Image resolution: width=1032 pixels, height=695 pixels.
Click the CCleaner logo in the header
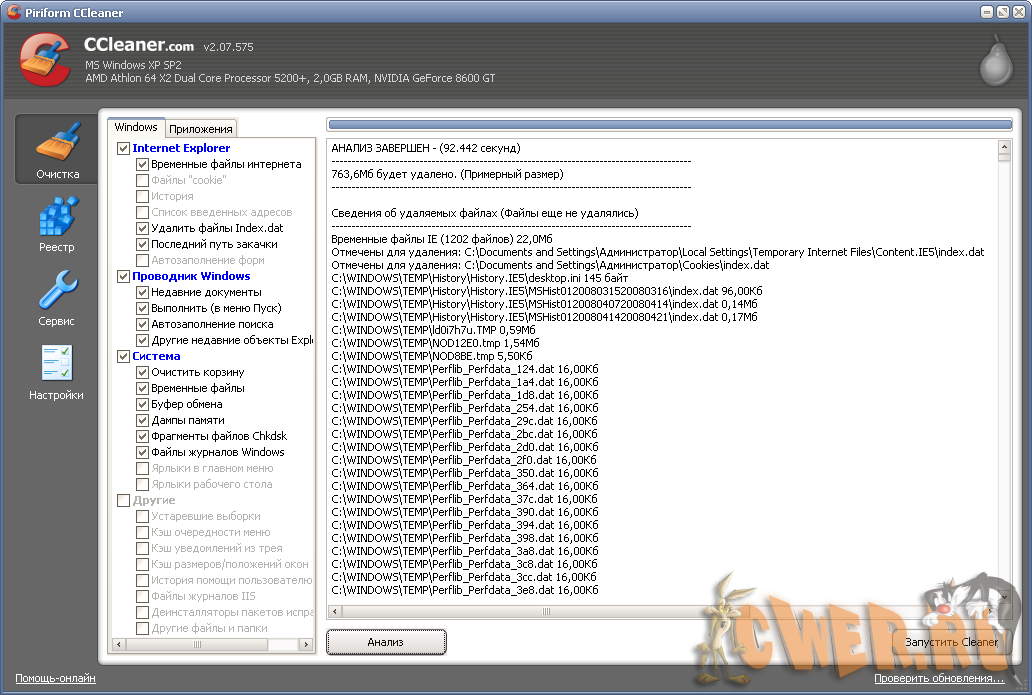(x=45, y=60)
